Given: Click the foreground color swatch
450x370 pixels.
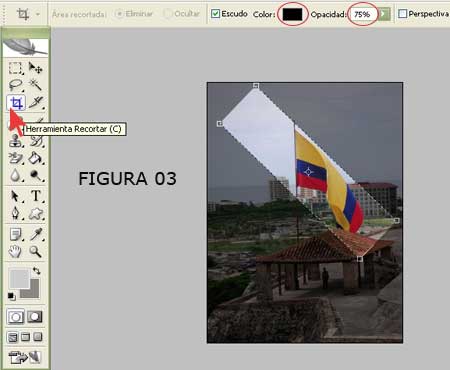Looking at the screenshot, I should pyautogui.click(x=19, y=278).
